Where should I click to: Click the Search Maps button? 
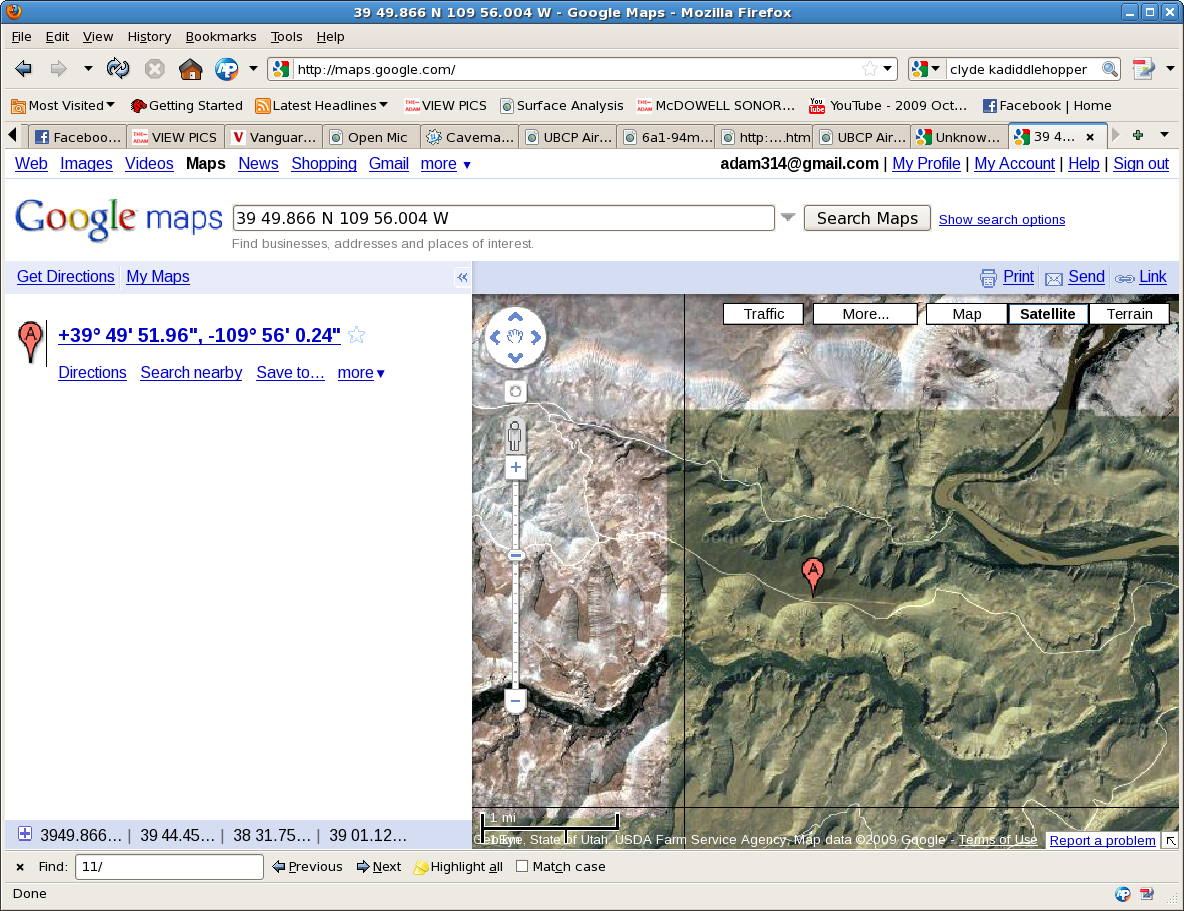tap(867, 218)
